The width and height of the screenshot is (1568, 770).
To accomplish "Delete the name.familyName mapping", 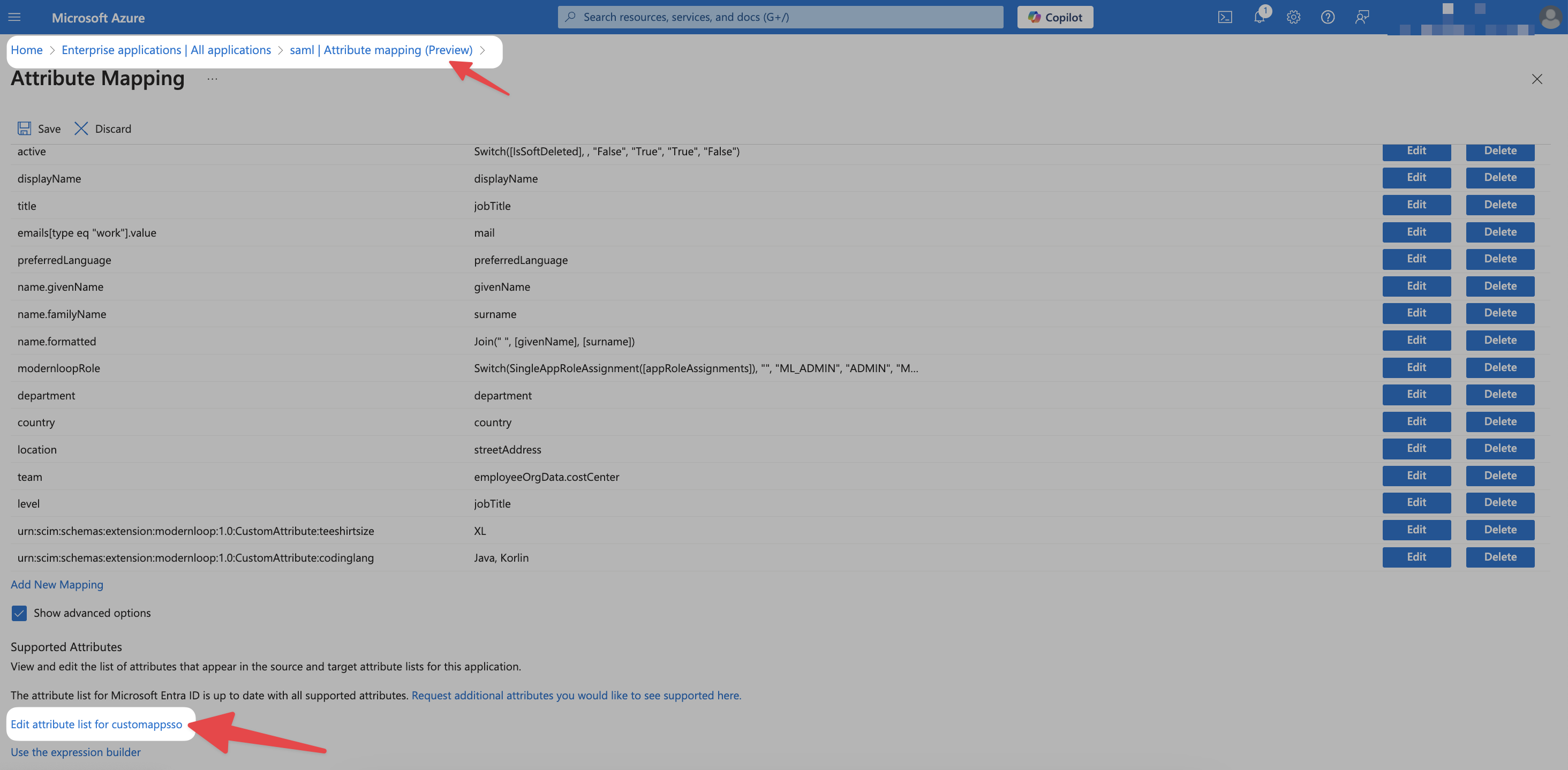I will (x=1500, y=313).
